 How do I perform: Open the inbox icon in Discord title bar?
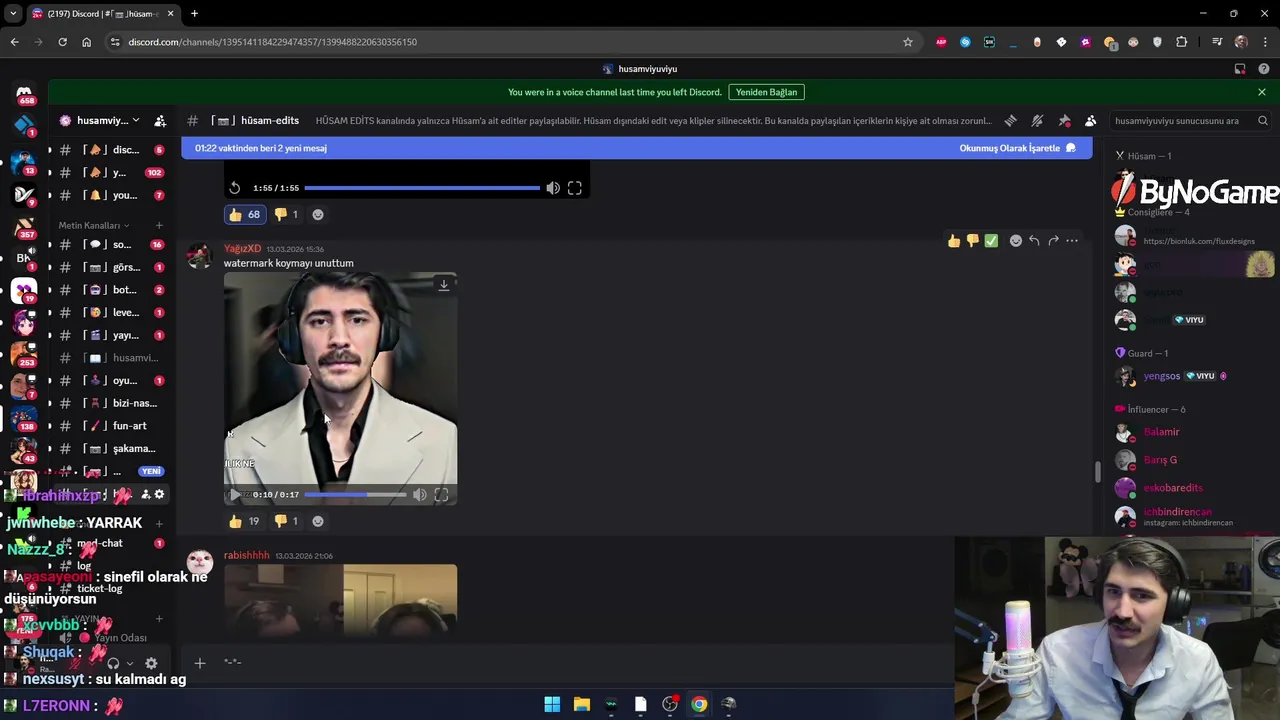pyautogui.click(x=1240, y=69)
